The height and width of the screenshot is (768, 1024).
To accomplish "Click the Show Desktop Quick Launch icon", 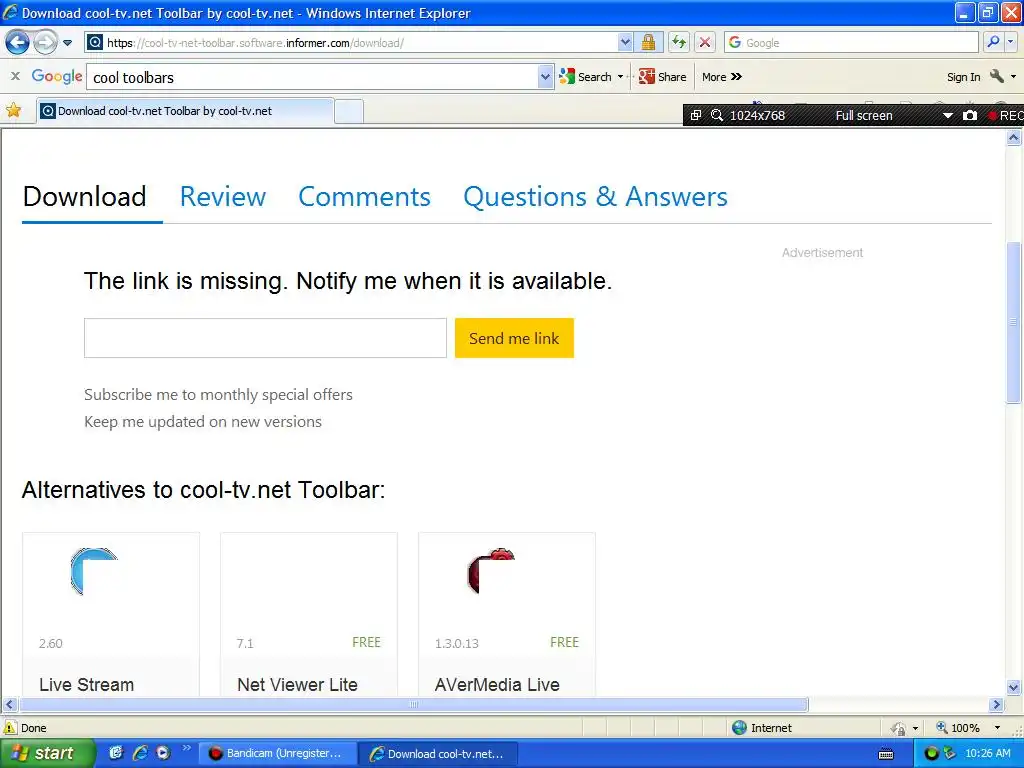I will (116, 753).
